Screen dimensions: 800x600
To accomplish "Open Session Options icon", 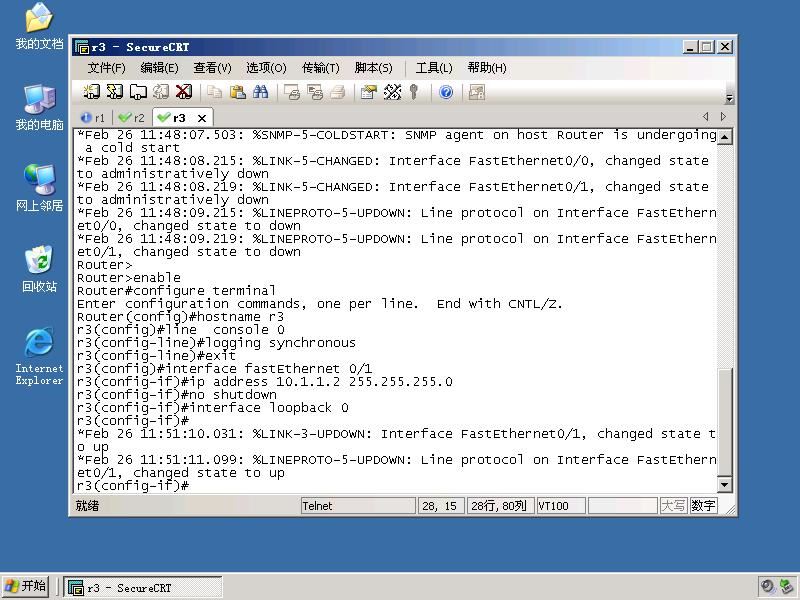I will point(368,92).
